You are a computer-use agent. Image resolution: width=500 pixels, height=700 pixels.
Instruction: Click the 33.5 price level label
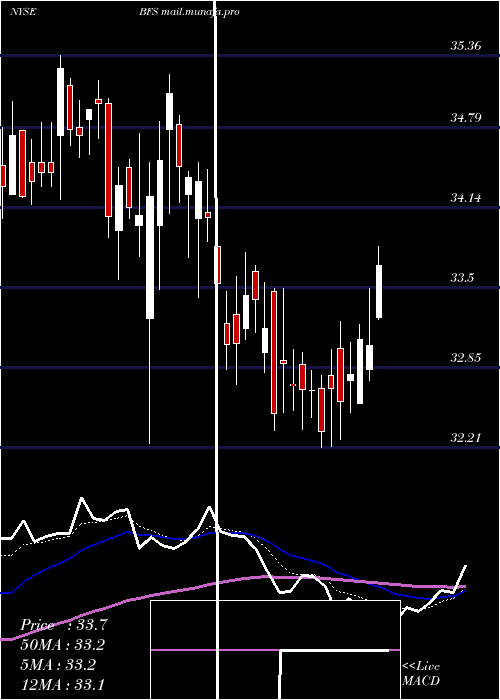coord(462,278)
